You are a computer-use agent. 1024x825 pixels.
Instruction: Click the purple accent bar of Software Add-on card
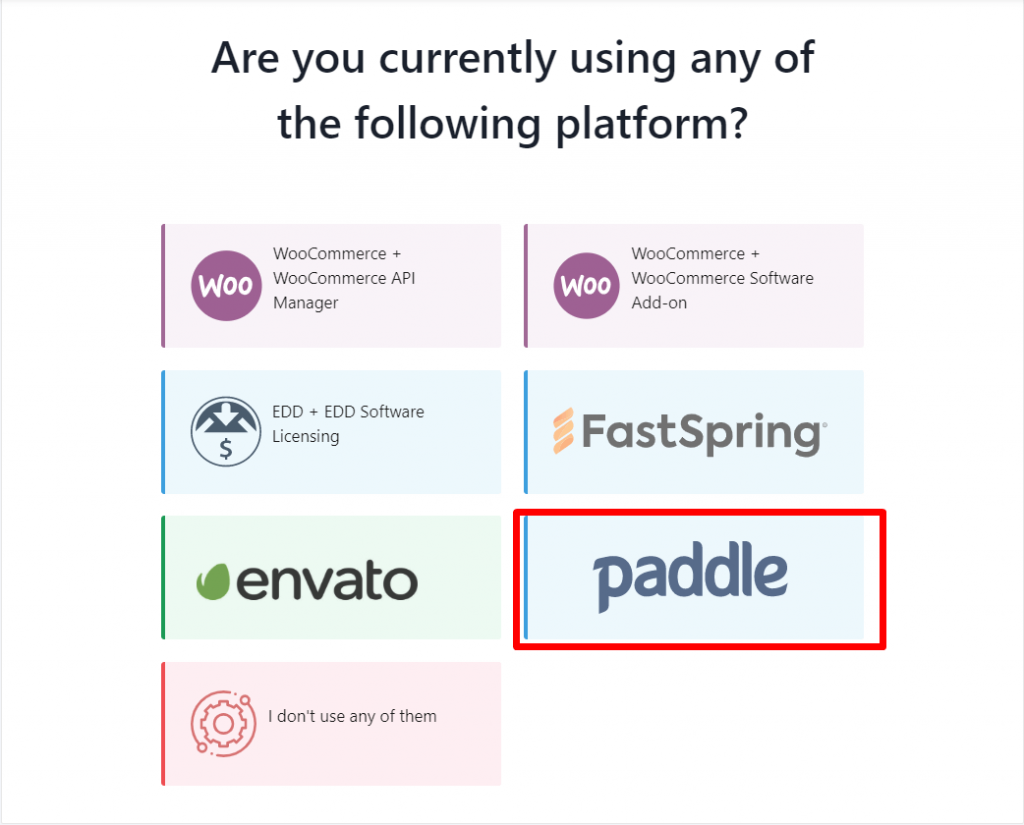coord(526,285)
